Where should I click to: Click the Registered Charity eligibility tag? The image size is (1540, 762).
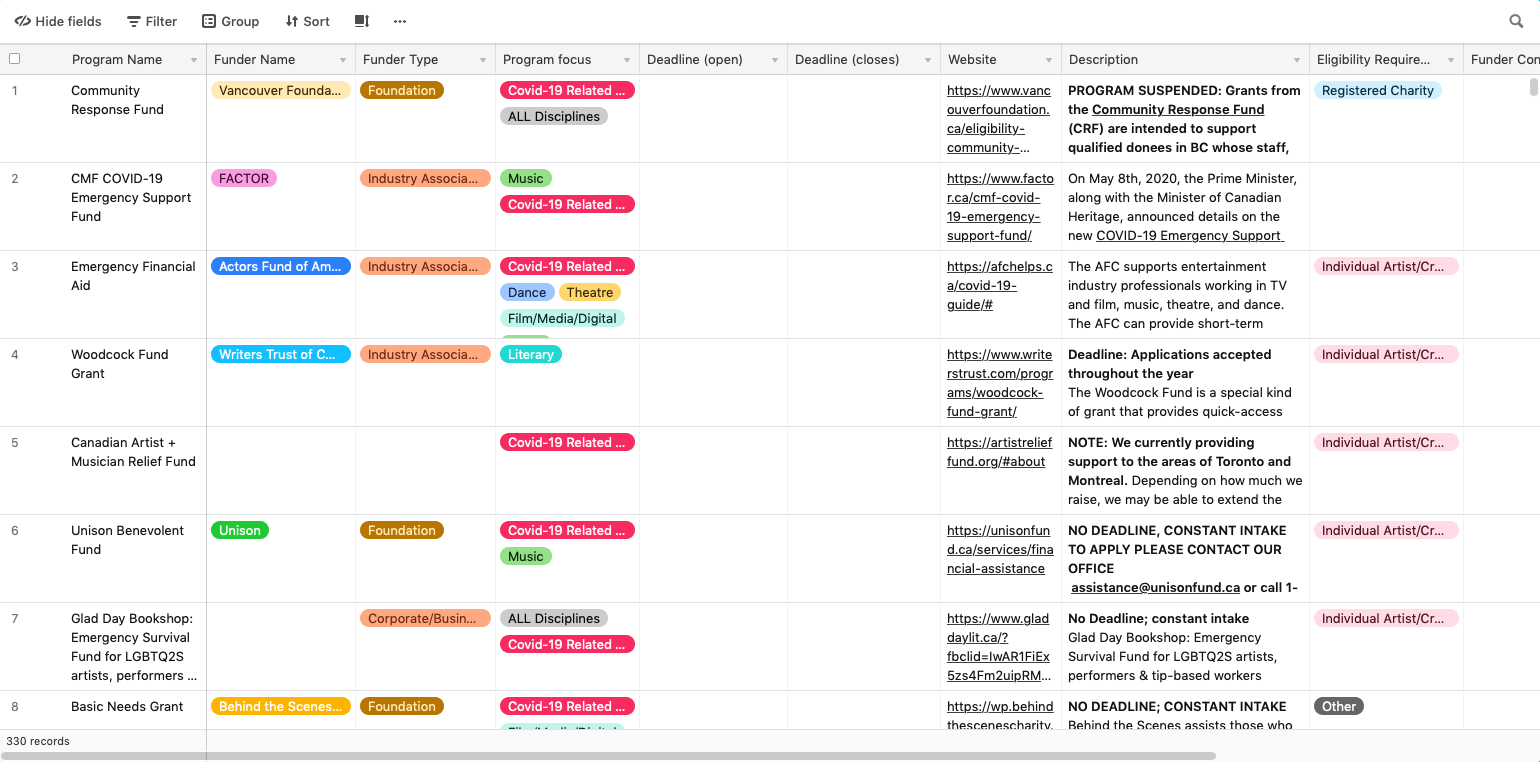[1378, 90]
